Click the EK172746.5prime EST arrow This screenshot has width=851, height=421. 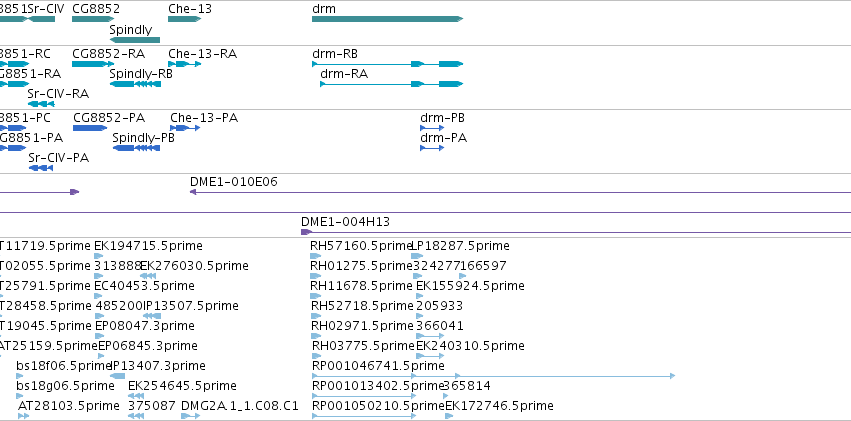point(449,416)
